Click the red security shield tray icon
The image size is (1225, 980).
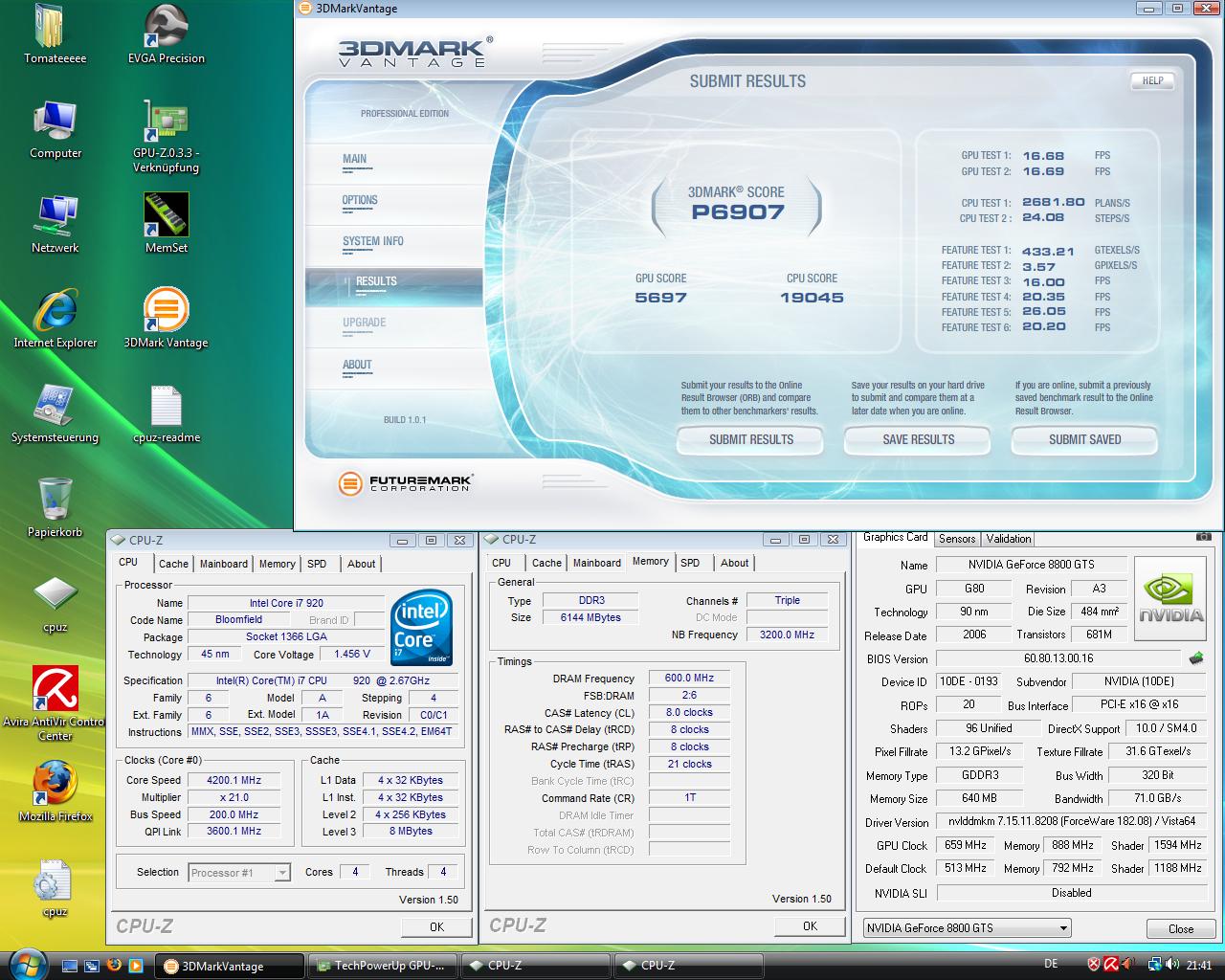pos(1094,965)
